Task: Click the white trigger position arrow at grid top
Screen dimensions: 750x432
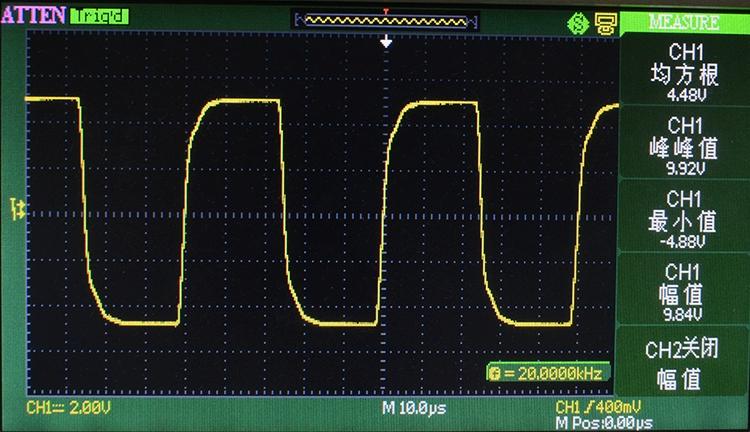Action: click(x=387, y=41)
